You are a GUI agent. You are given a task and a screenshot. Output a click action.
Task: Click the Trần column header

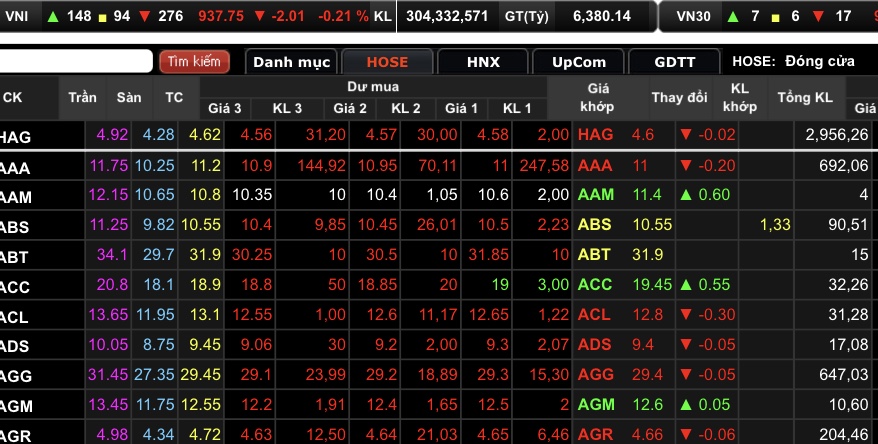(83, 98)
